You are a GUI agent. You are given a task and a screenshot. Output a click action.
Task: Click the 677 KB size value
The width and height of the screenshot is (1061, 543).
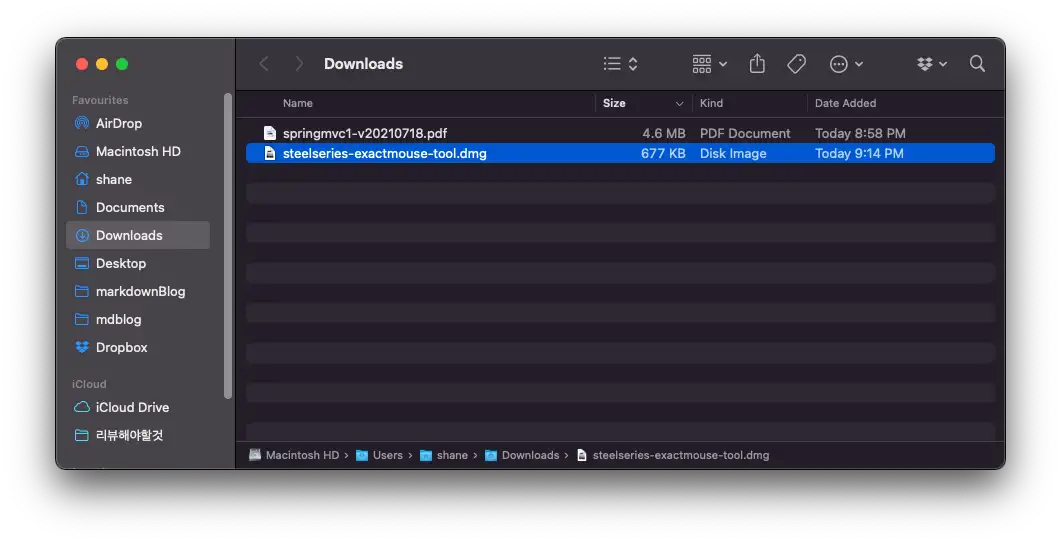[x=663, y=153]
